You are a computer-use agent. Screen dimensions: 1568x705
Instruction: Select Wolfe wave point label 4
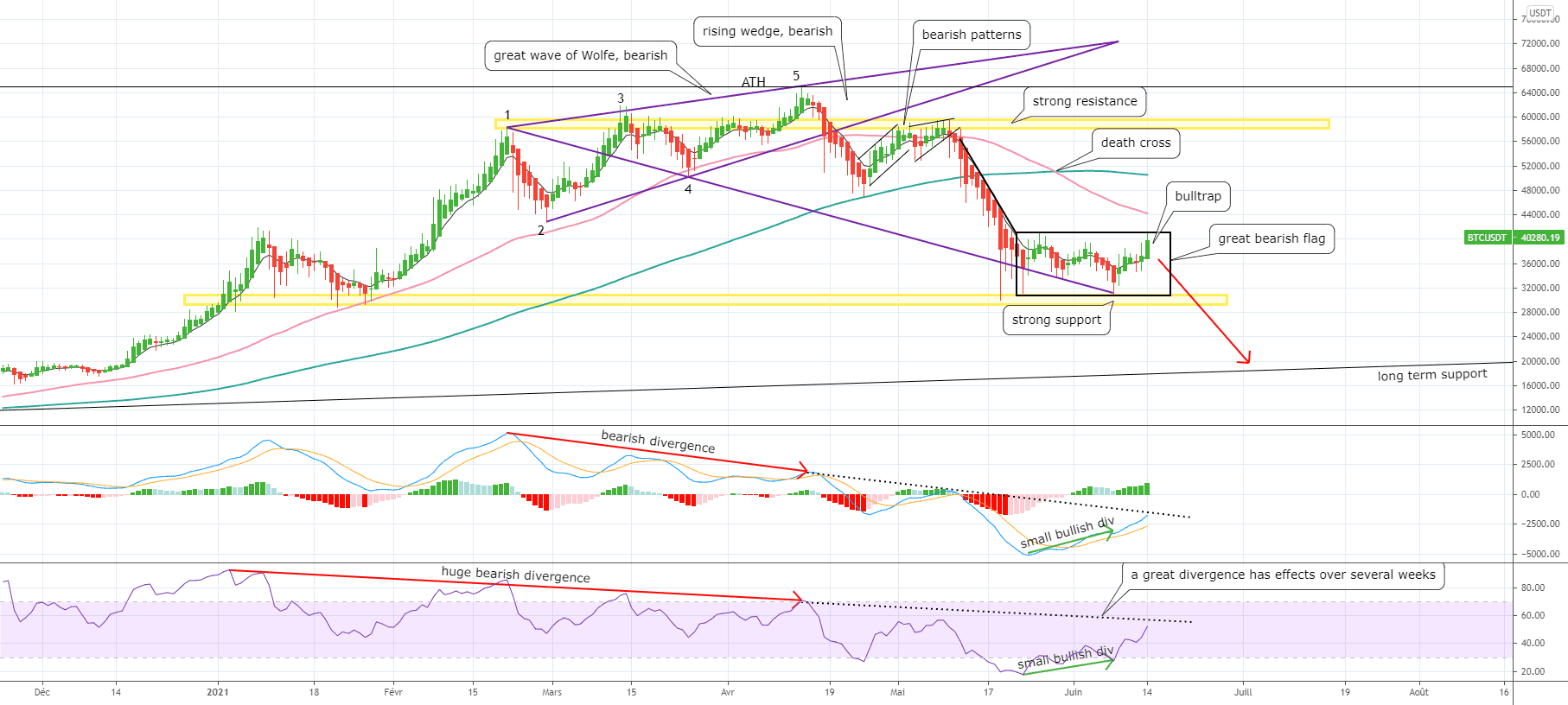point(688,189)
